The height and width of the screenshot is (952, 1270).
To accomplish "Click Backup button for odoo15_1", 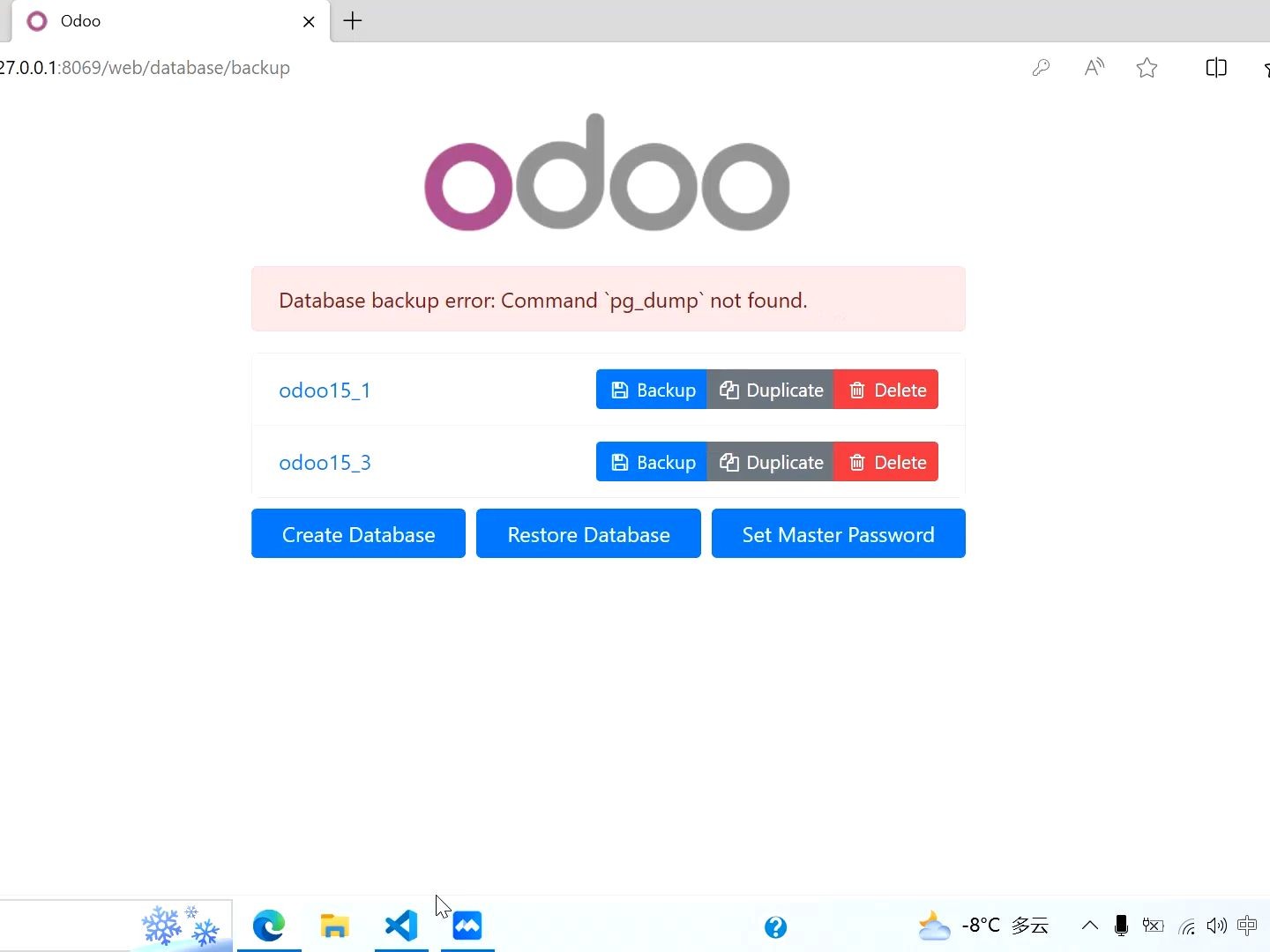I will 652,390.
